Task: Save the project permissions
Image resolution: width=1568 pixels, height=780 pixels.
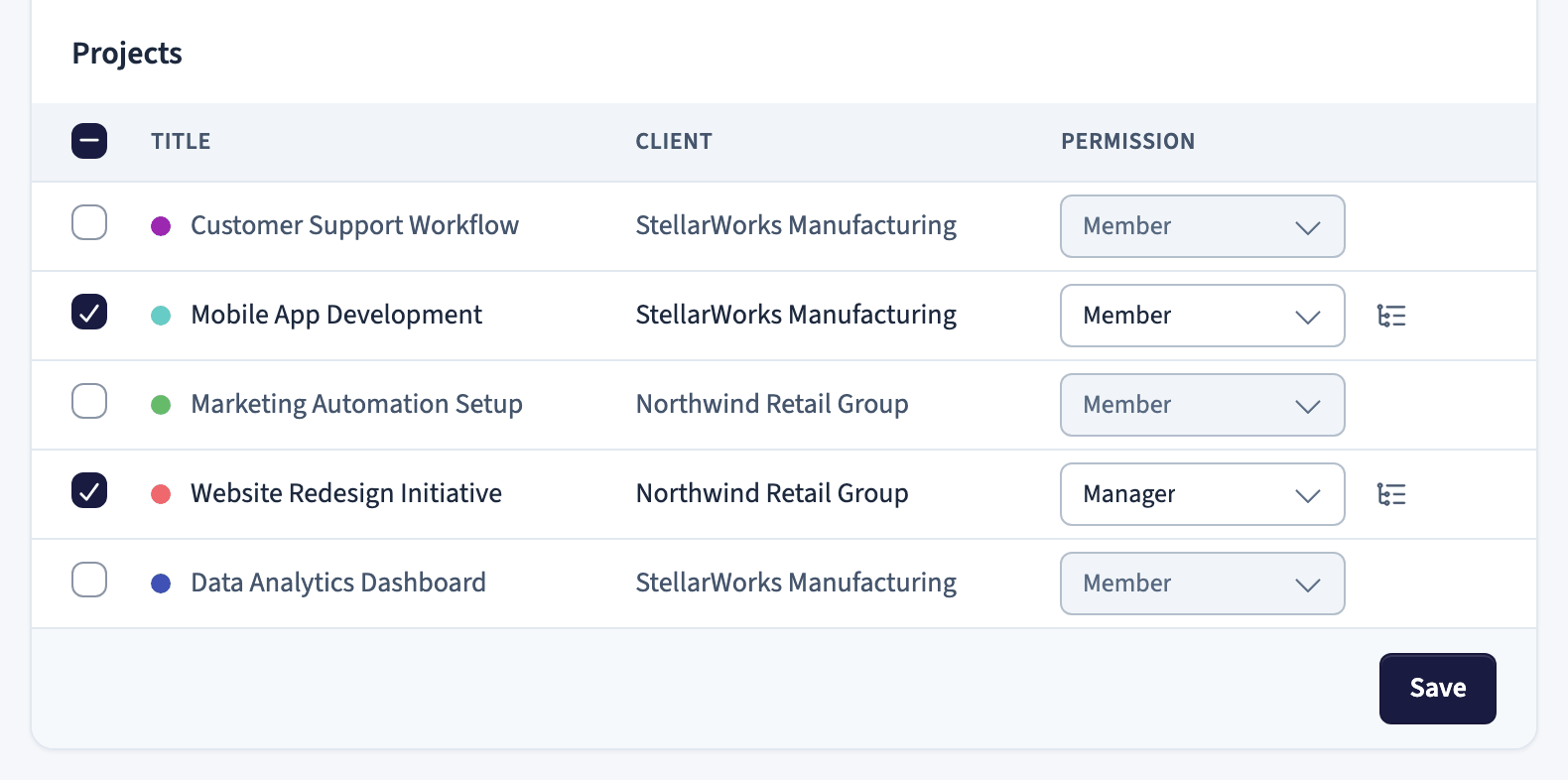Action: [1438, 689]
